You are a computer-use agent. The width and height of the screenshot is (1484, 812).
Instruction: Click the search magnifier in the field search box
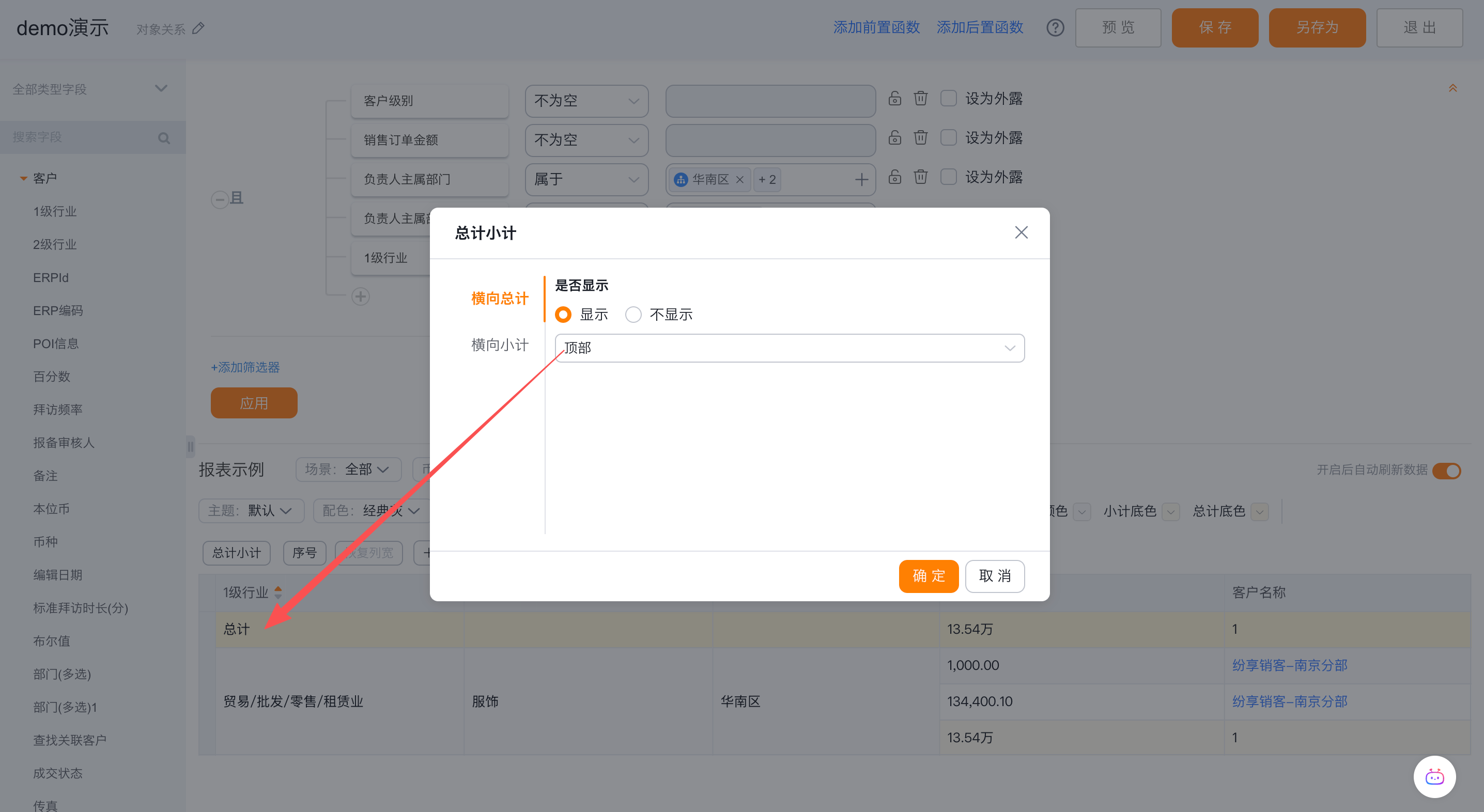pos(164,138)
